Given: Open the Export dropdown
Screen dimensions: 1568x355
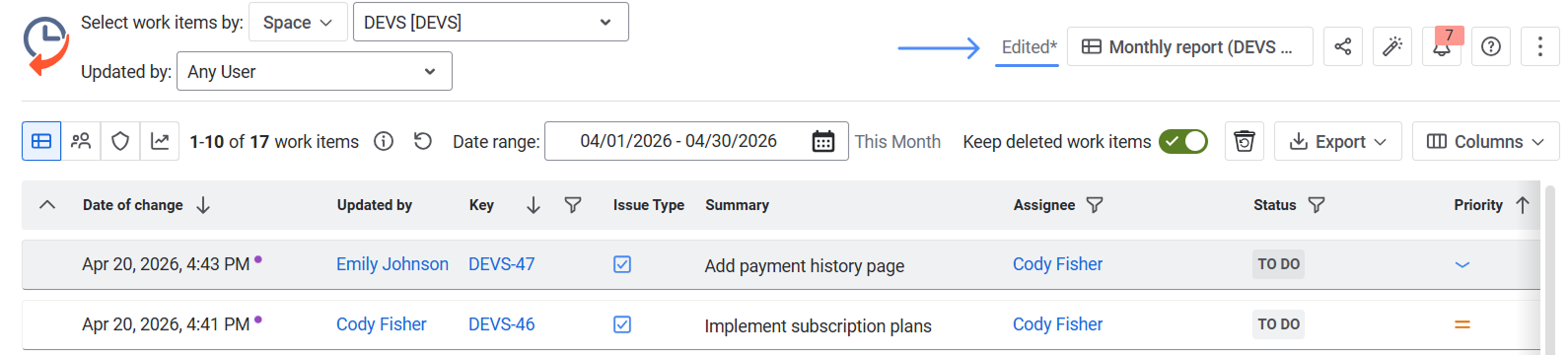Looking at the screenshot, I should tap(1338, 141).
